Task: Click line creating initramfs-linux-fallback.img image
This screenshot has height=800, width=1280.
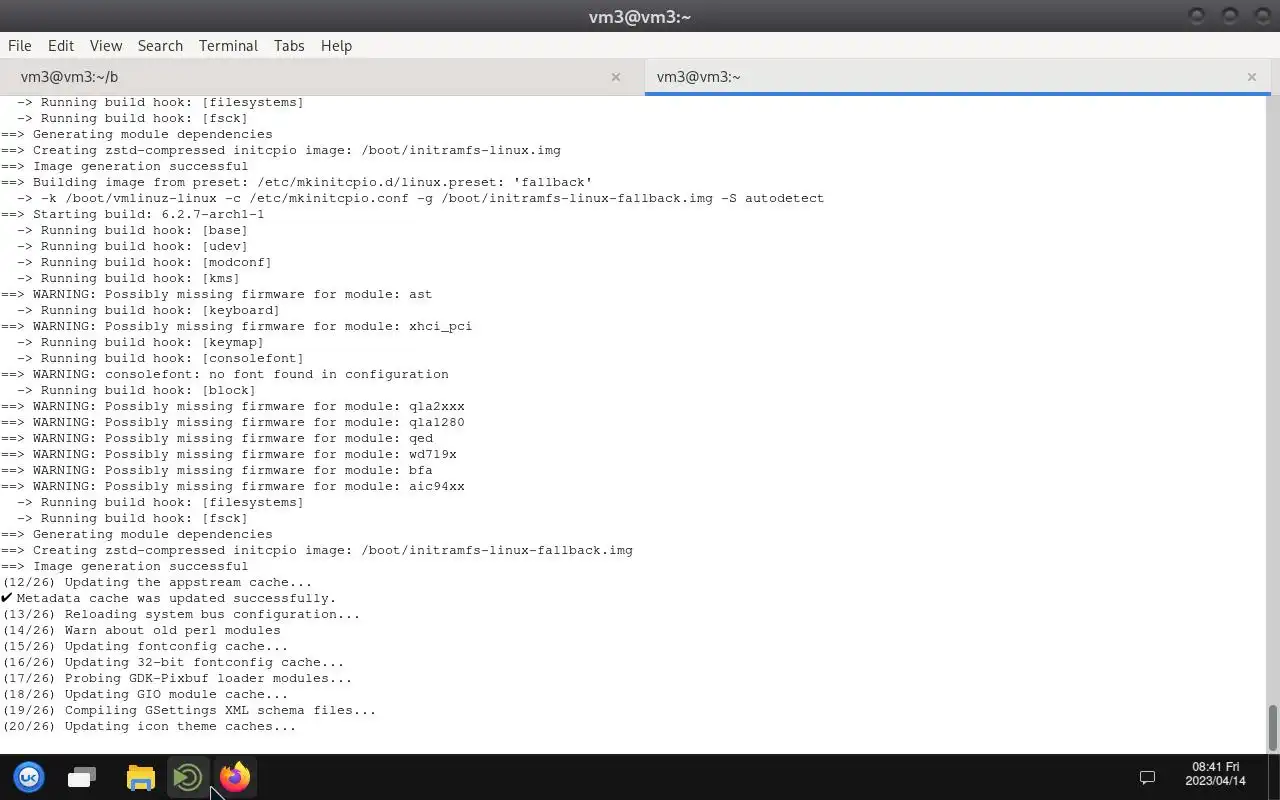Action: (317, 550)
